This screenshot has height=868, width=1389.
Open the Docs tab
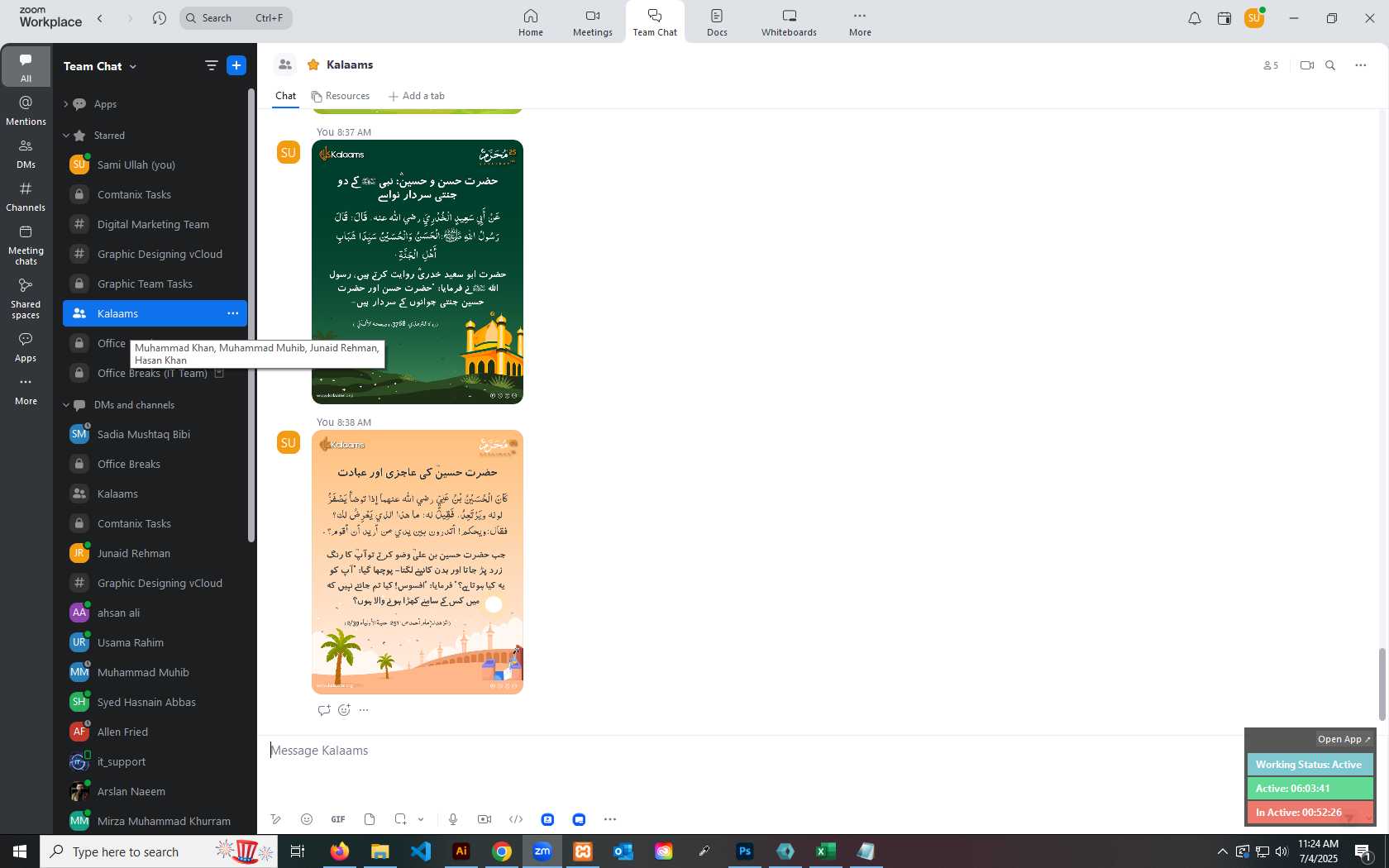click(x=717, y=22)
